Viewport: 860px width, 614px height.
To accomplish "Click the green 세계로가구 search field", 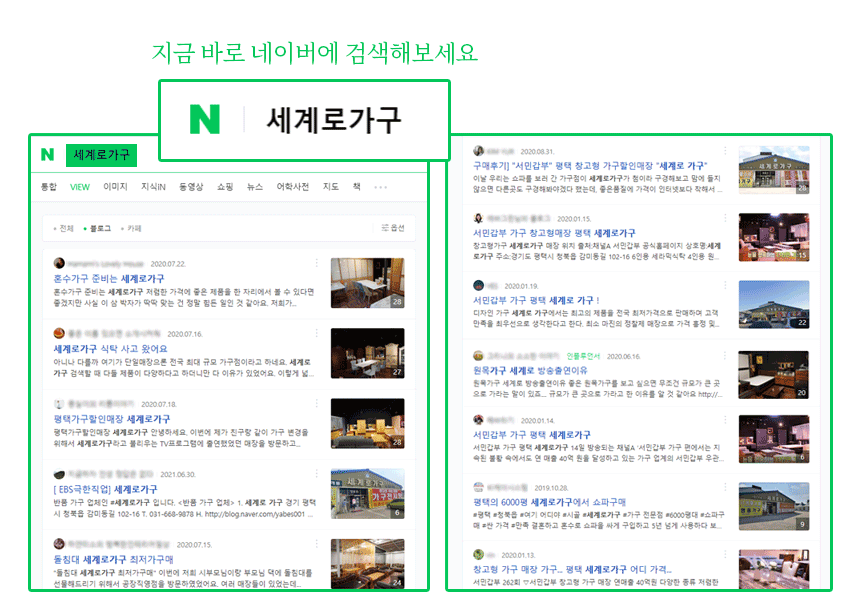I will (101, 155).
